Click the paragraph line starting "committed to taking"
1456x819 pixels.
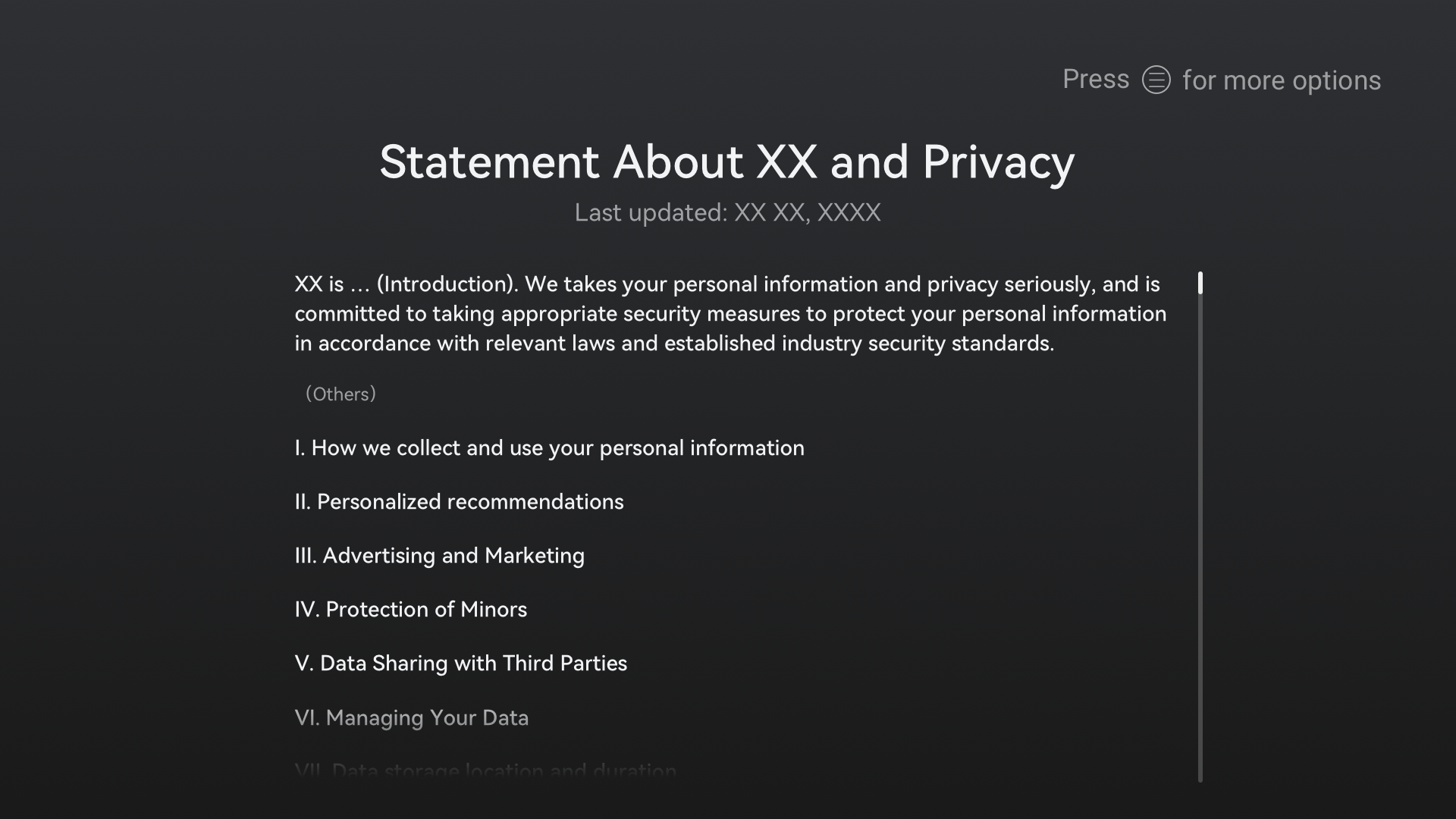tap(730, 314)
